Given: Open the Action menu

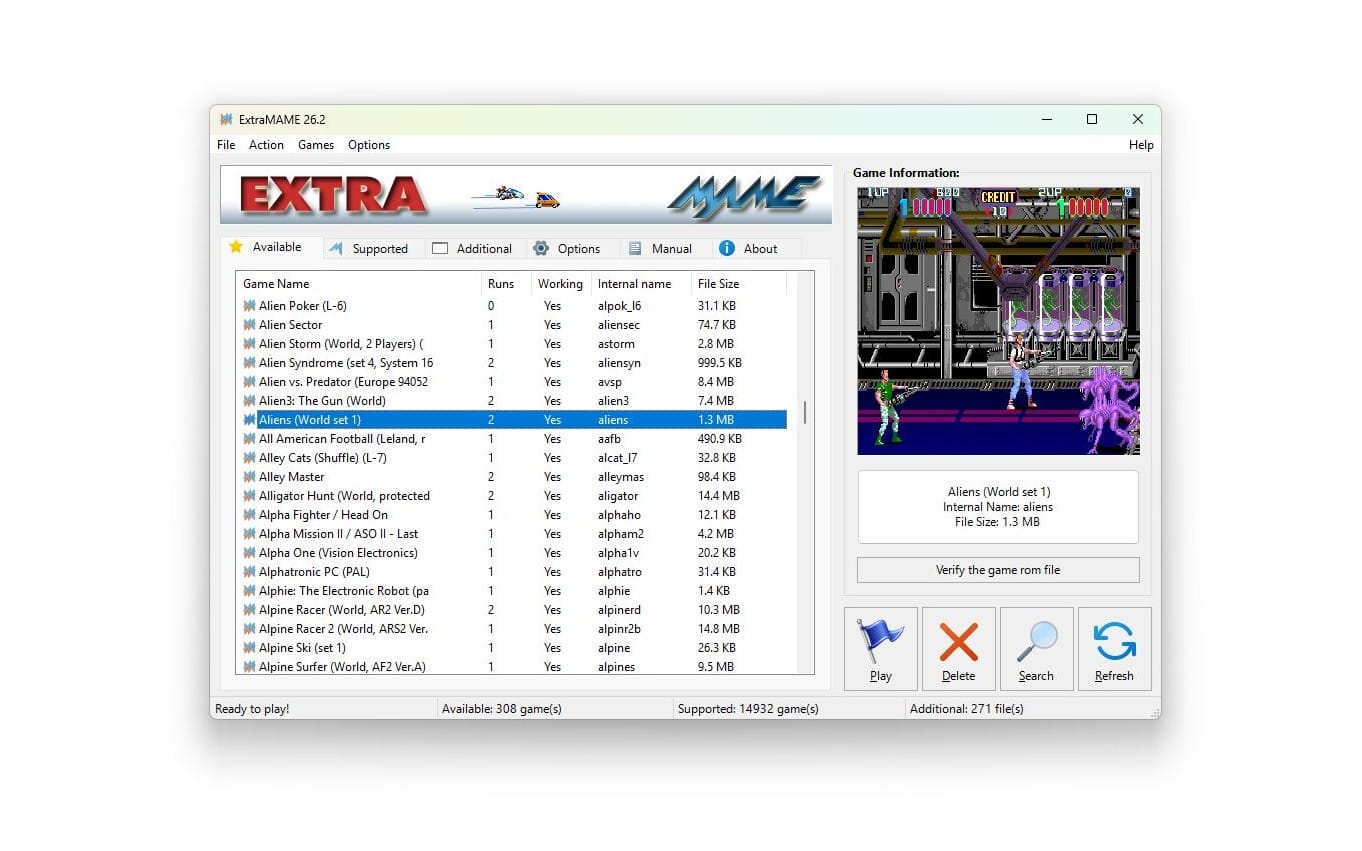Looking at the screenshot, I should pyautogui.click(x=266, y=145).
